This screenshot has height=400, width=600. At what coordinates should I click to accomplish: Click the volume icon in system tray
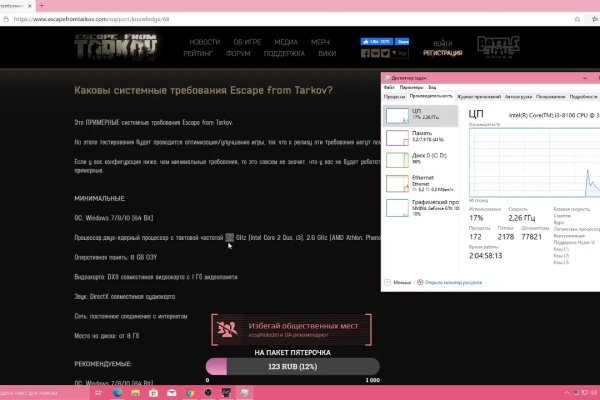pos(592,393)
